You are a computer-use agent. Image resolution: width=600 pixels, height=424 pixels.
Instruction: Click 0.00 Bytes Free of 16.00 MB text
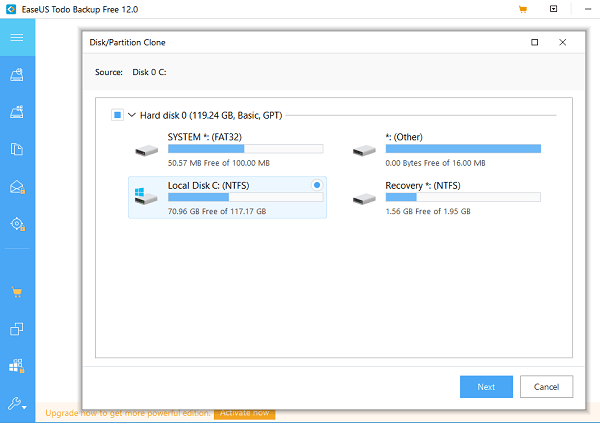pyautogui.click(x=435, y=163)
